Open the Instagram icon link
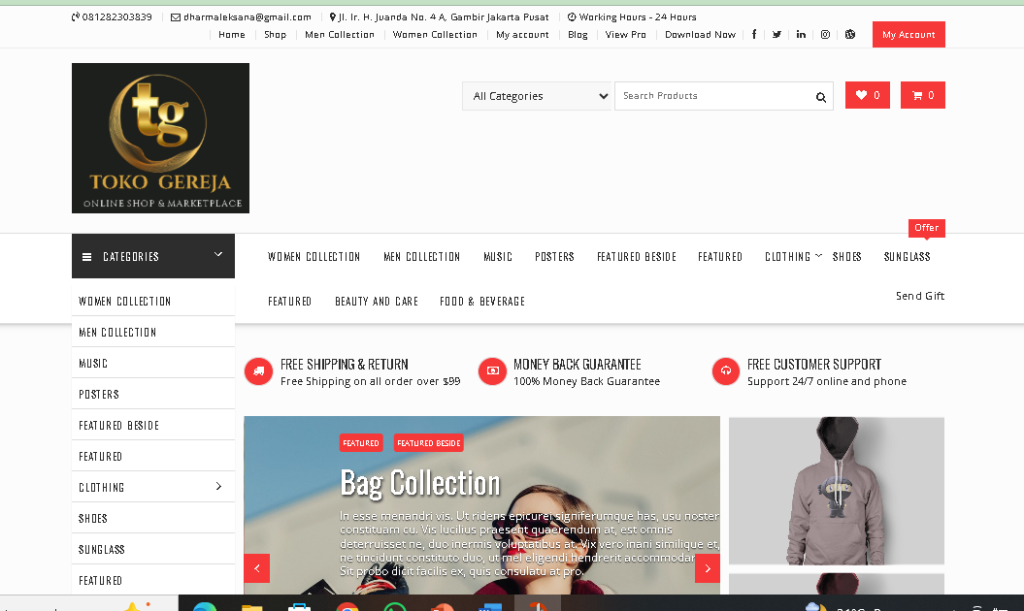Screen dimensions: 1024x611 pos(825,34)
